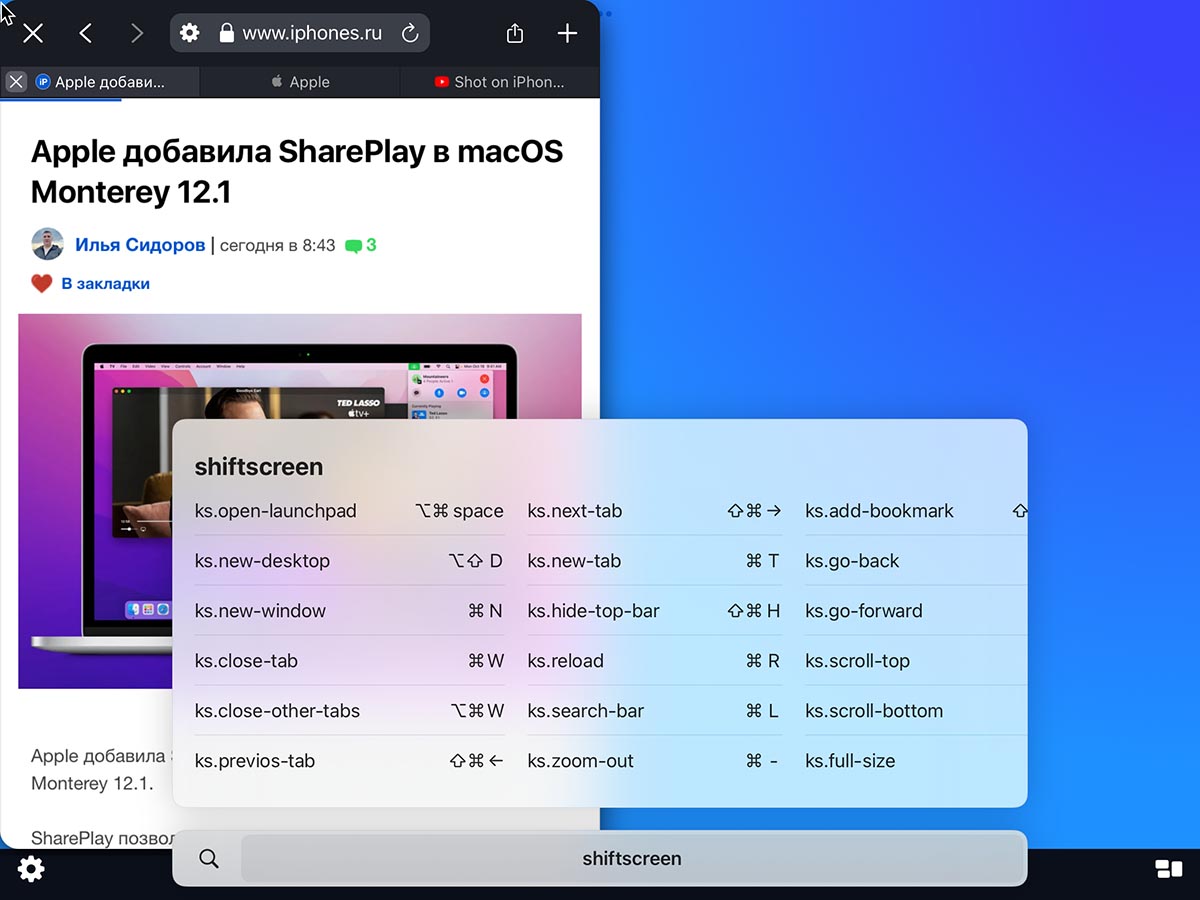This screenshot has width=1200, height=900.
Task: Click the shiftscreen heading in shortcuts panel
Action: (259, 467)
